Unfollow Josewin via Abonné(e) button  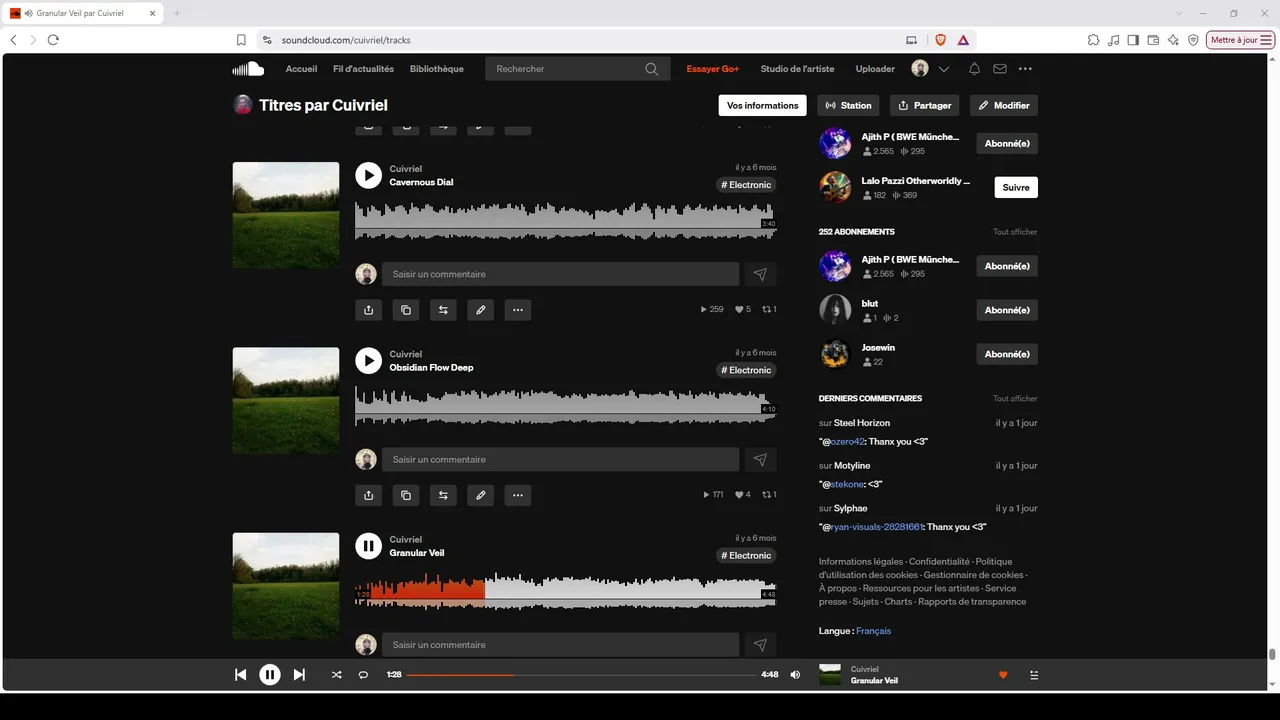[1007, 354]
